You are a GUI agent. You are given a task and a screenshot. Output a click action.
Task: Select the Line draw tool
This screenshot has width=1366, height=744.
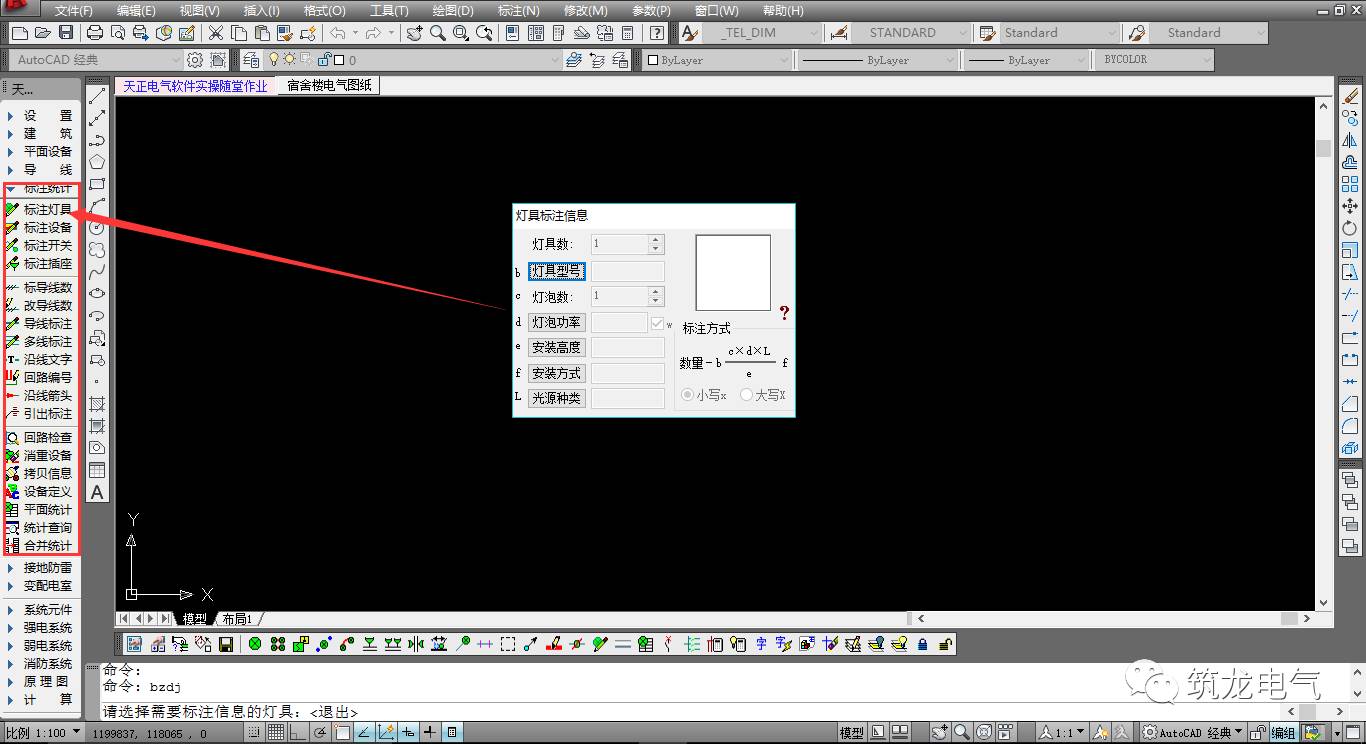click(x=97, y=96)
